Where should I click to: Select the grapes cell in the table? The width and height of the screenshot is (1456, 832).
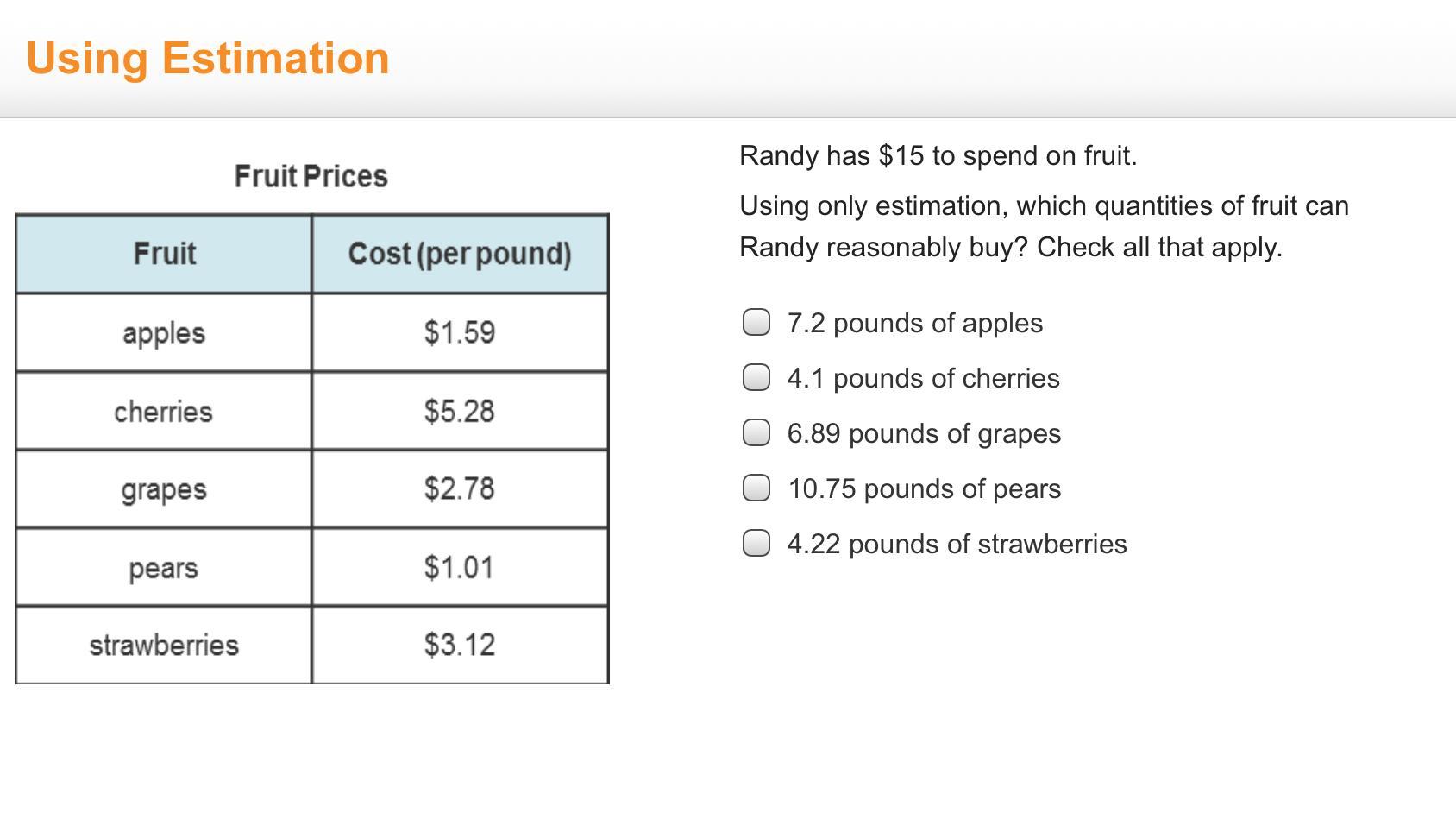(x=164, y=489)
